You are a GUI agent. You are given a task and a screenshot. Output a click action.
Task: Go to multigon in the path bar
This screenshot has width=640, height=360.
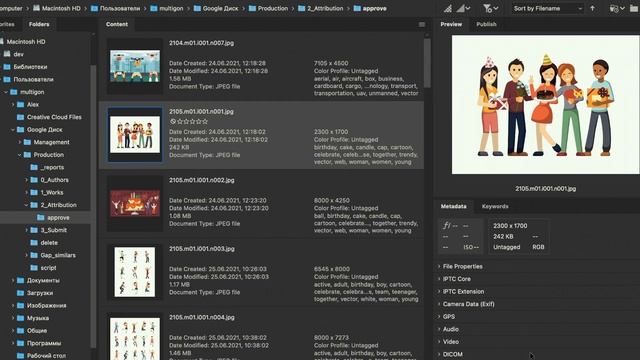click(x=167, y=8)
